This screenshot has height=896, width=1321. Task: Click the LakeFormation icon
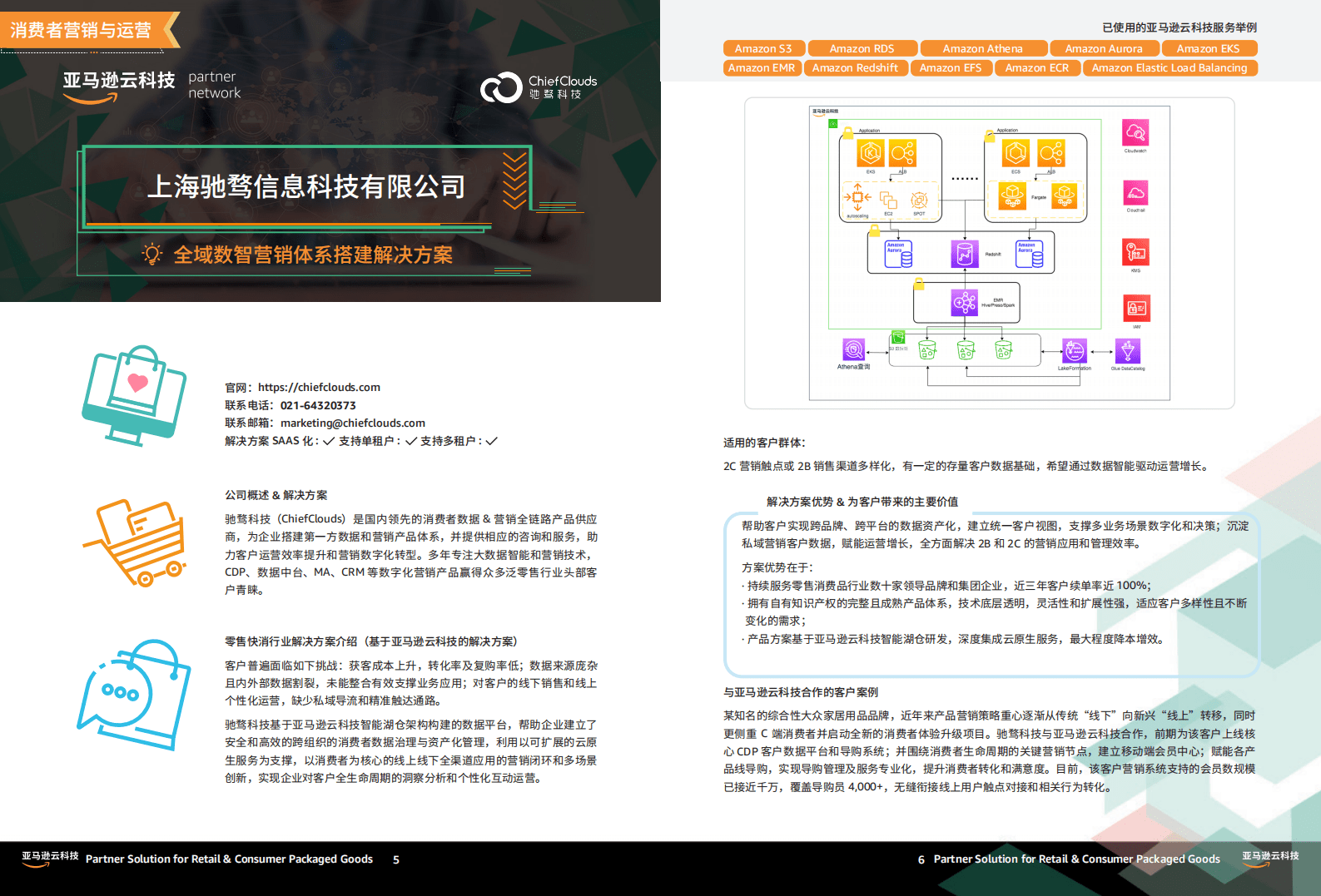coord(1075,350)
